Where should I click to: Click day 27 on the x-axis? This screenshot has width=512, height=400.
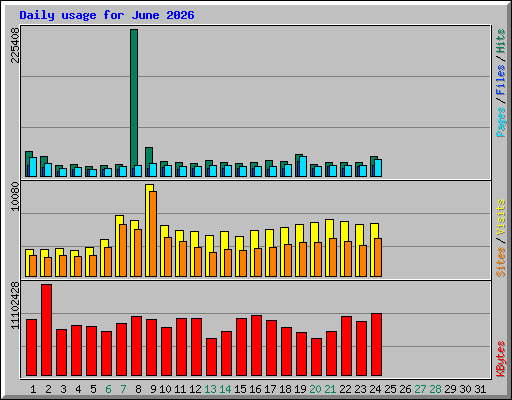point(420,389)
